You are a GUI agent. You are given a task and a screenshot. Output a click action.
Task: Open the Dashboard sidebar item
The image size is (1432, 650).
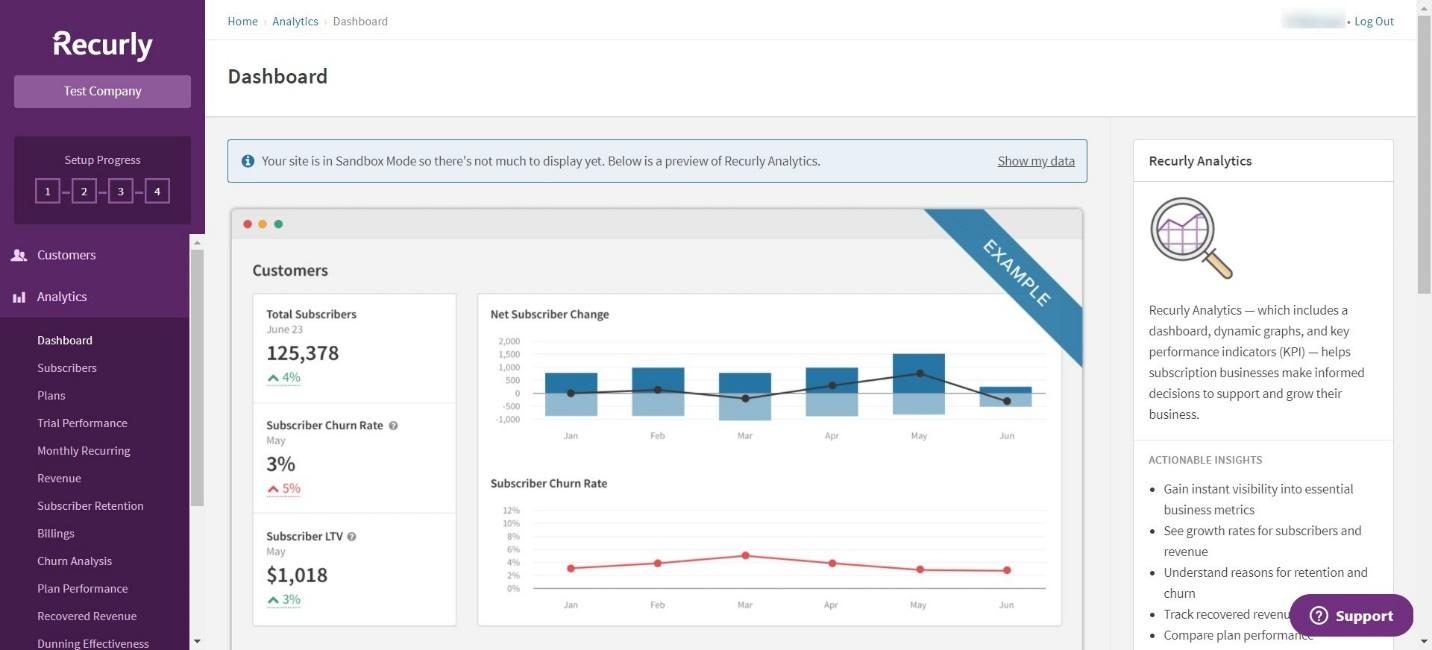click(x=65, y=340)
